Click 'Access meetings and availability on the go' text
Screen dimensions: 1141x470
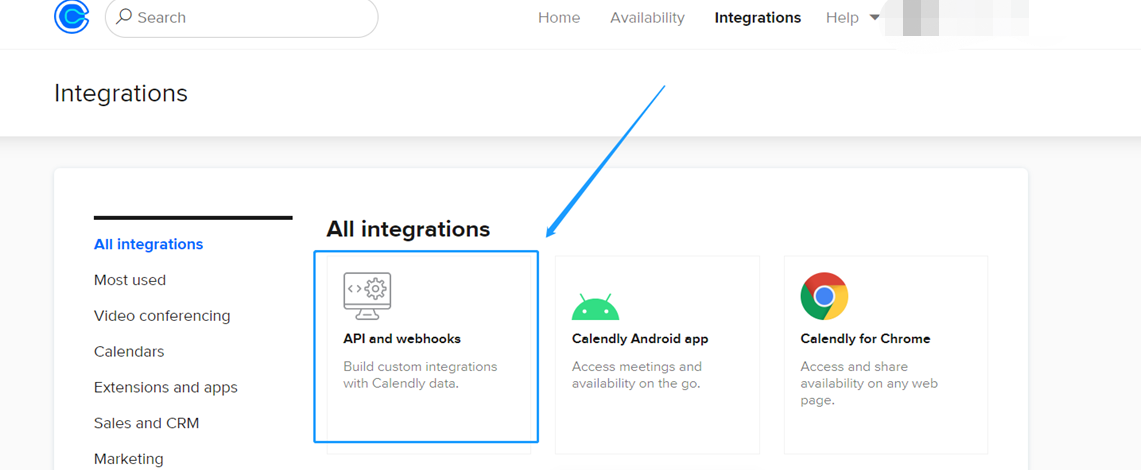[x=637, y=375]
